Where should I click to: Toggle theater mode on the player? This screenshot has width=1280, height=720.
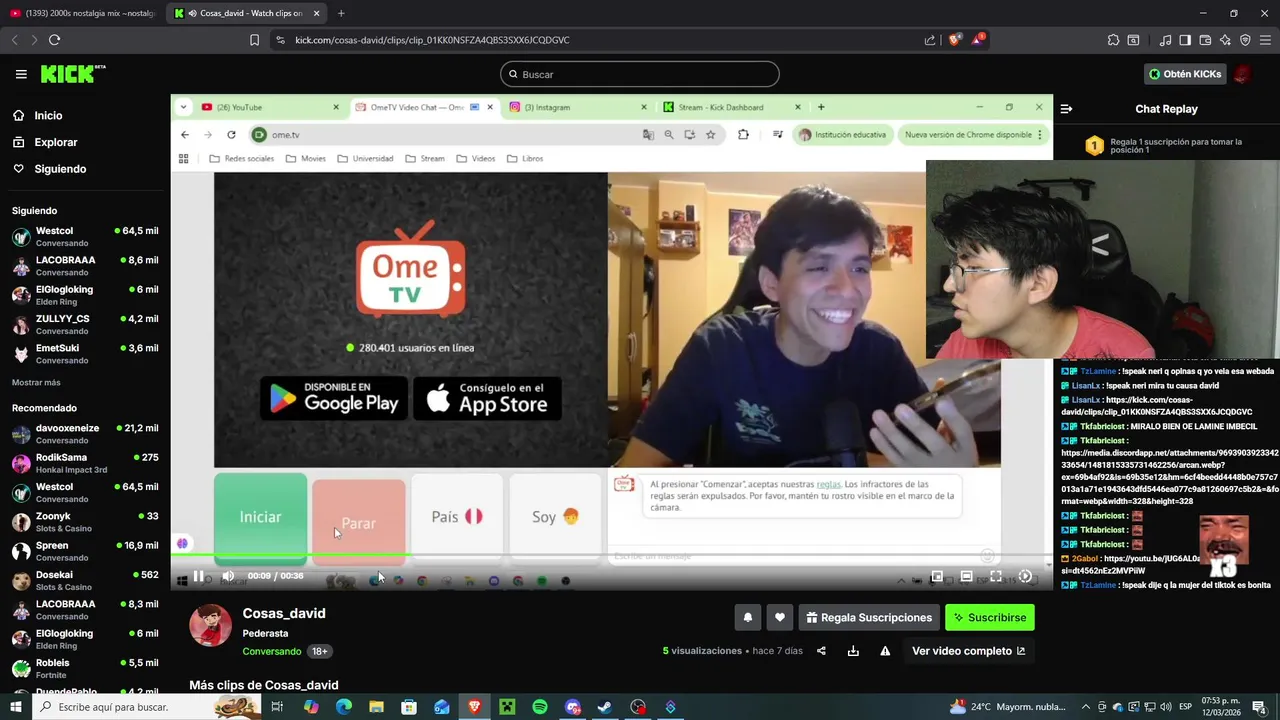click(x=966, y=576)
